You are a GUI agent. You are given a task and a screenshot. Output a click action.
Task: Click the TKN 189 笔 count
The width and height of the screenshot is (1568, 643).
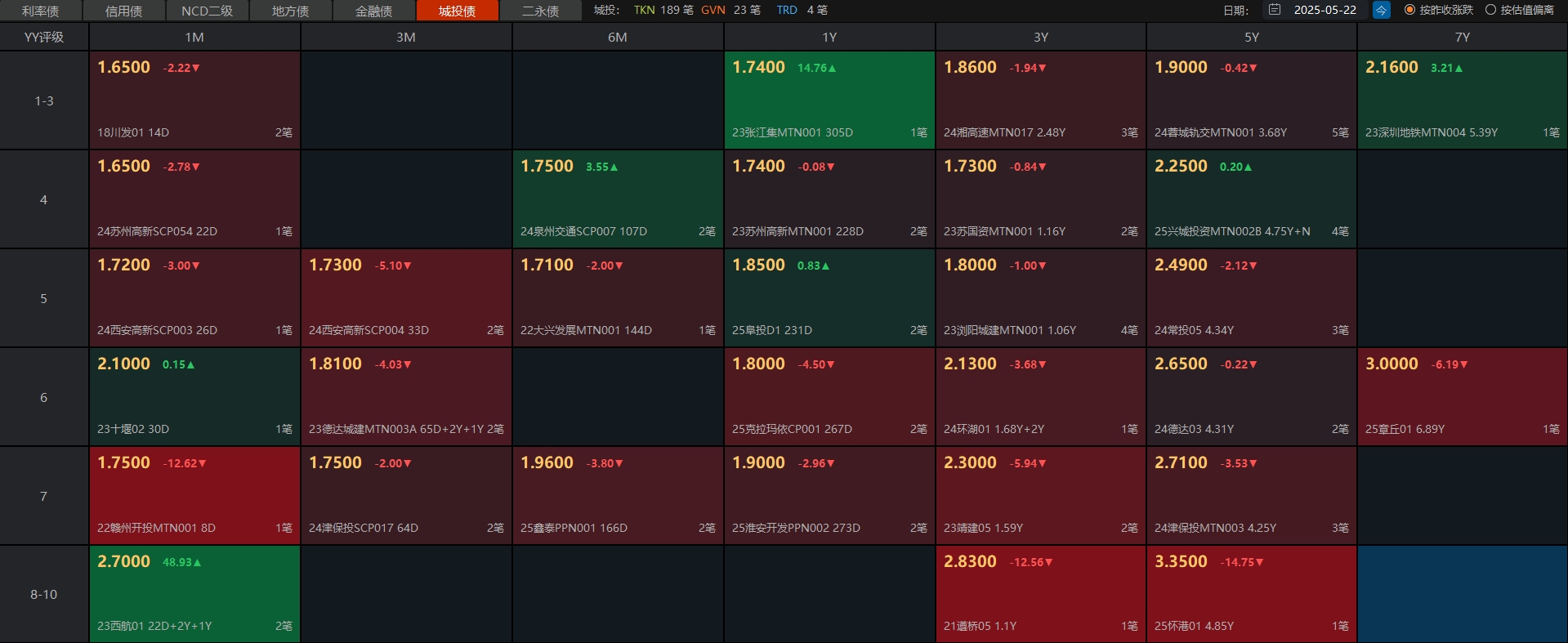pos(663,10)
